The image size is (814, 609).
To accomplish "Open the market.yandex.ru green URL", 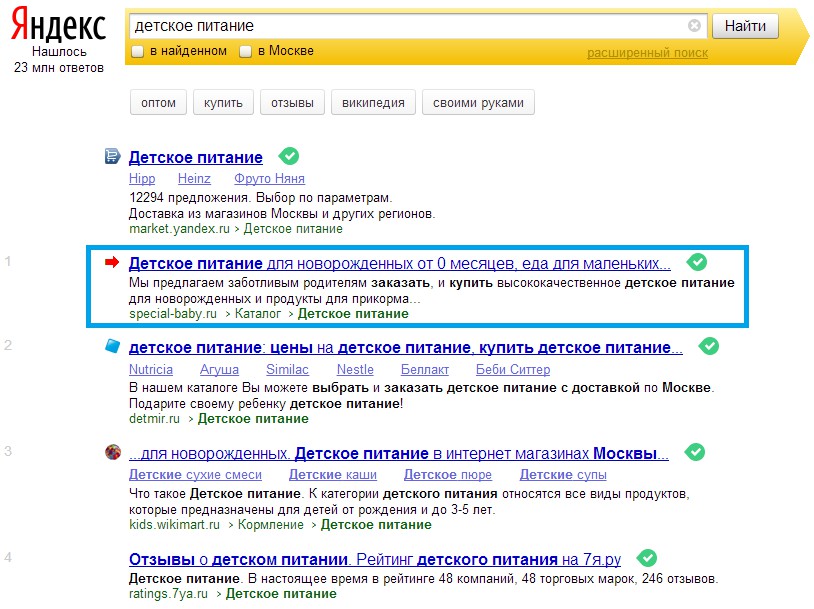I will [x=179, y=229].
